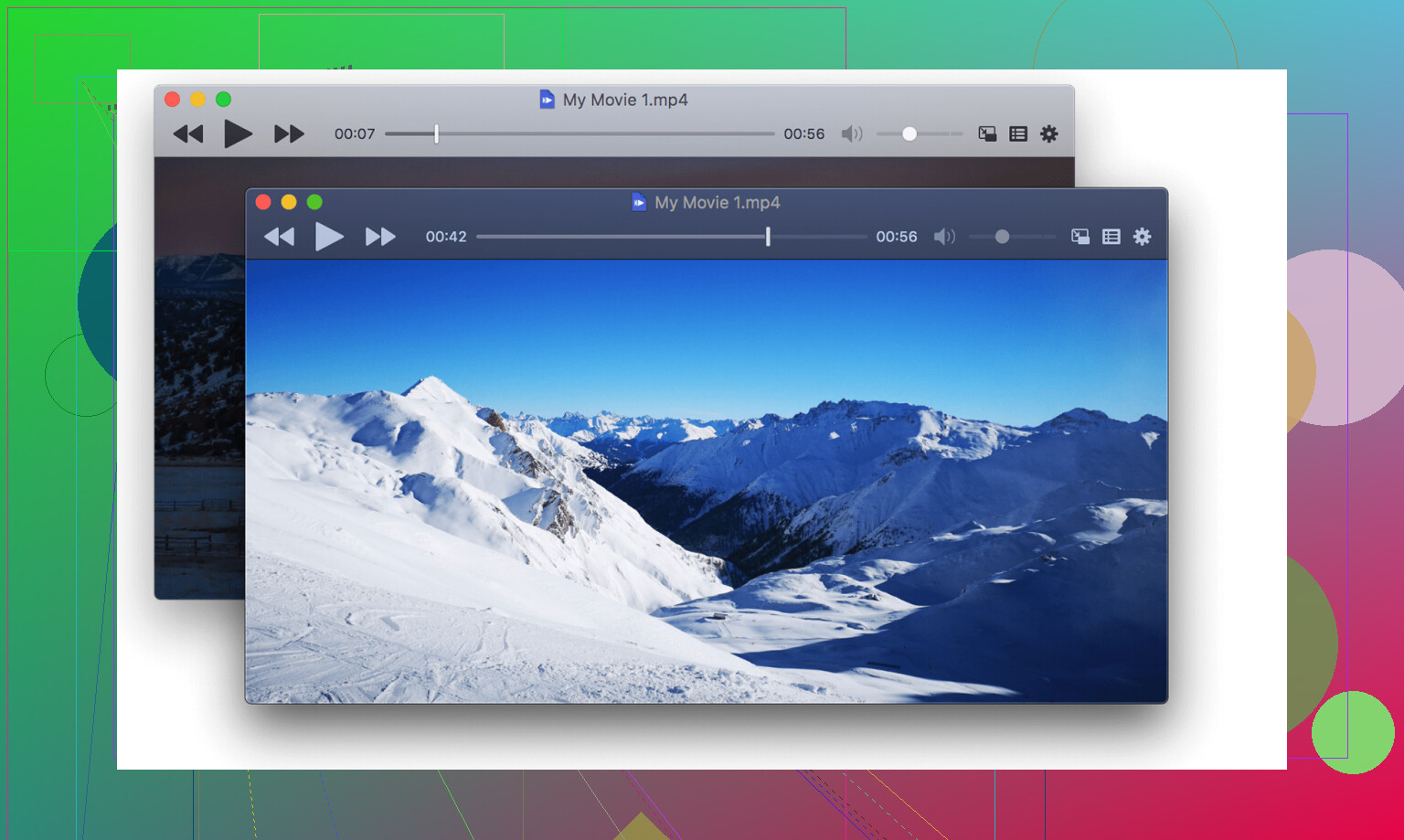Toggle picture-in-picture icon in back window
This screenshot has height=840, width=1404.
click(x=987, y=134)
